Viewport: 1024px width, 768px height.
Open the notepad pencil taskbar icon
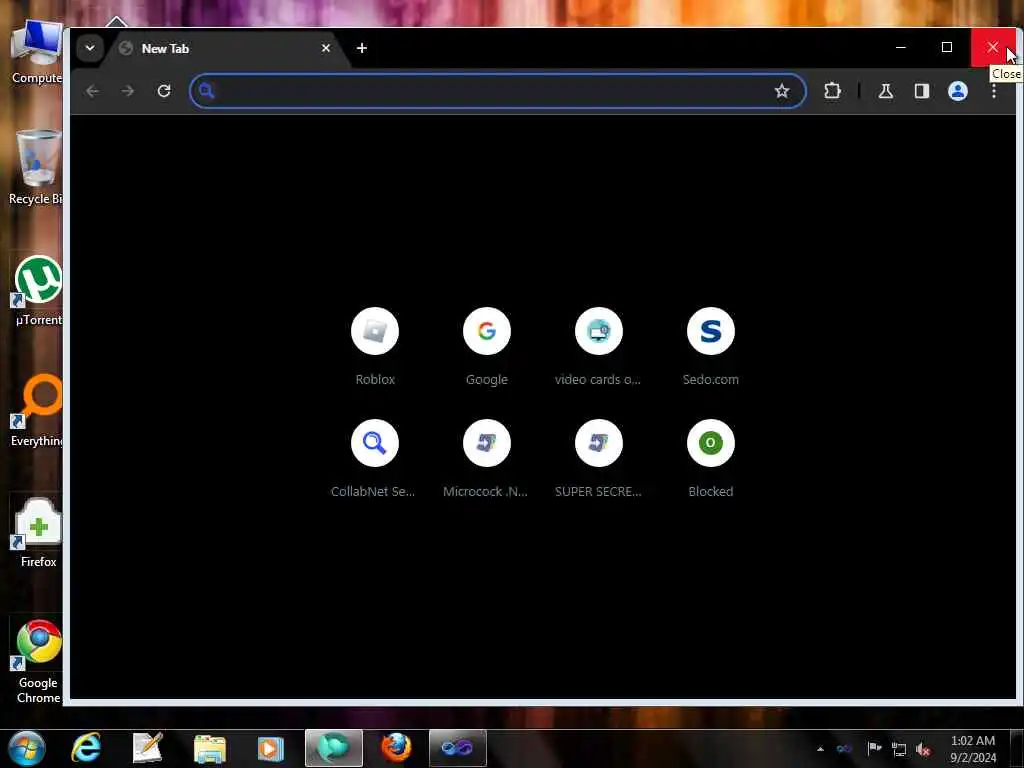148,748
